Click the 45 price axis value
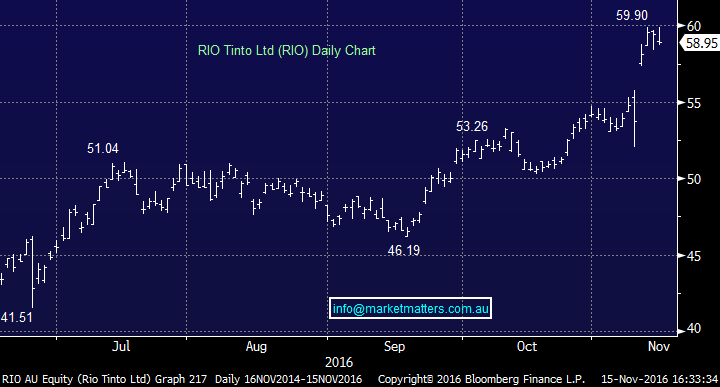 (694, 256)
